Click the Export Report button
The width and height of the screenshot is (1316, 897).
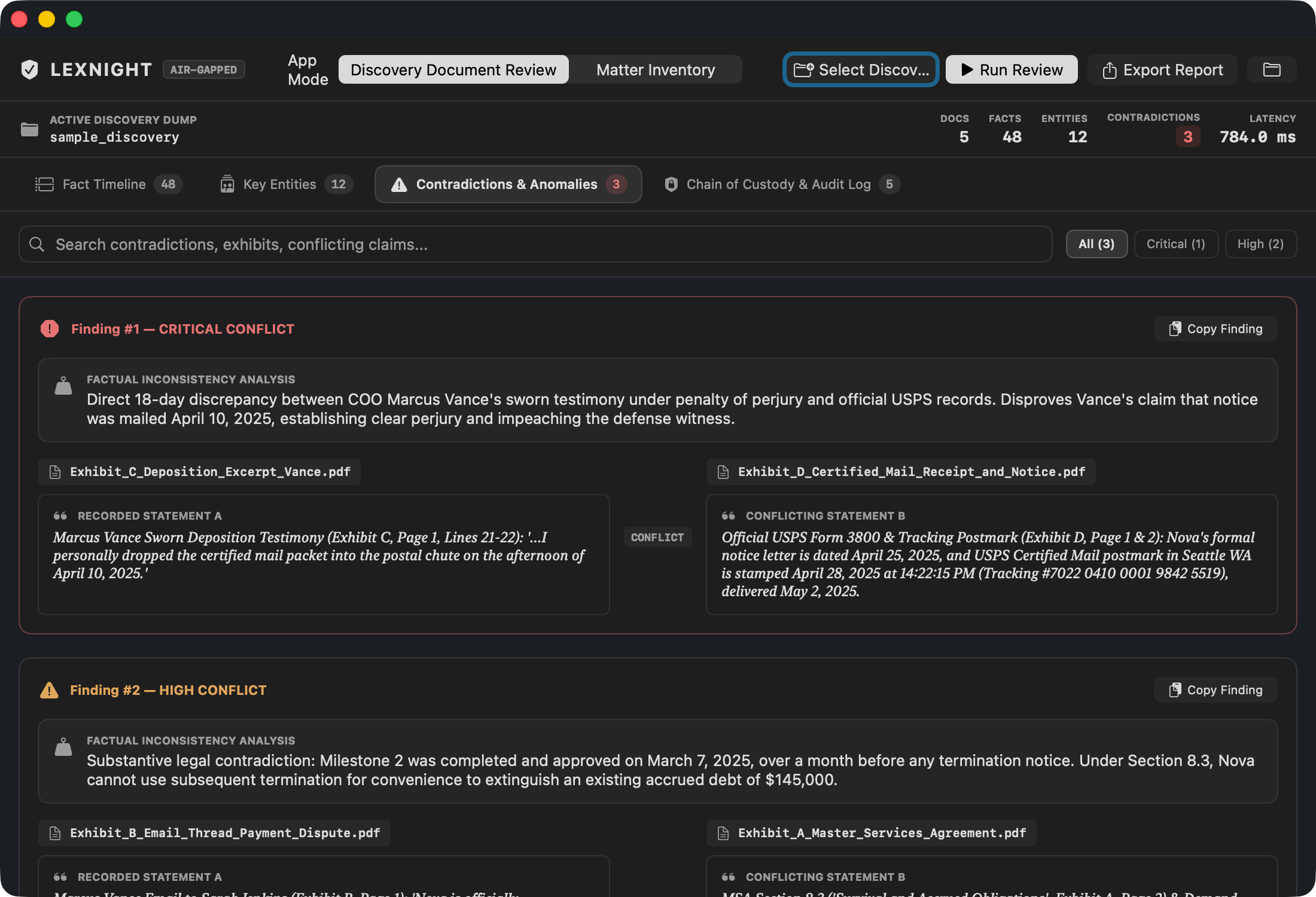pyautogui.click(x=1162, y=70)
